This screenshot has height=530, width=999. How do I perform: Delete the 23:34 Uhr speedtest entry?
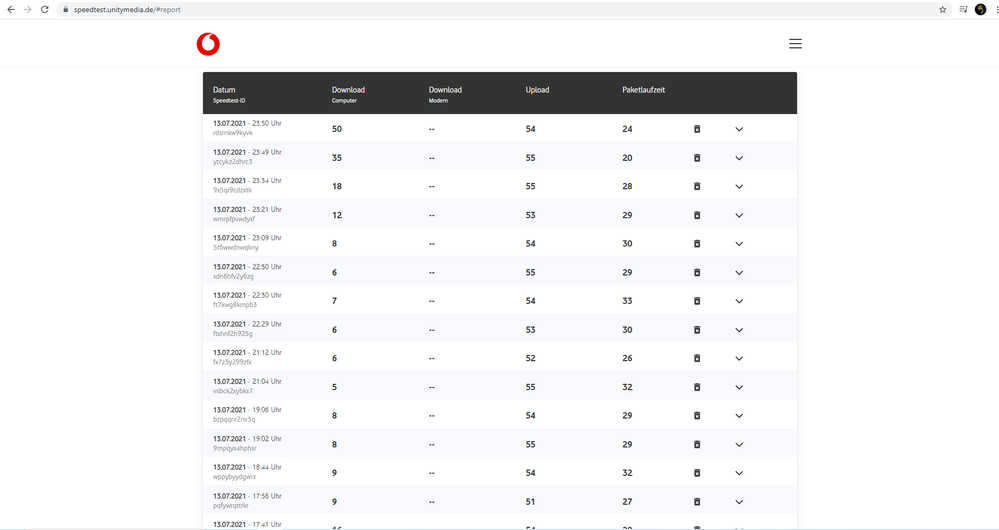pyautogui.click(x=697, y=187)
